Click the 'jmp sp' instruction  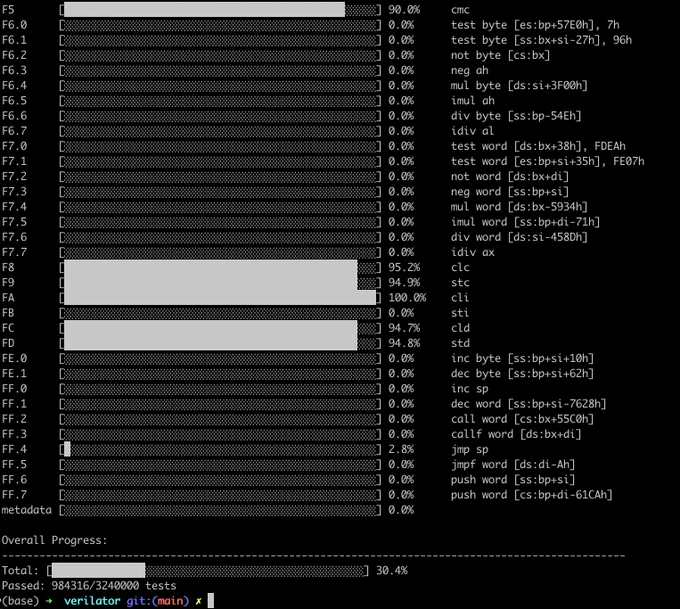click(x=470, y=449)
